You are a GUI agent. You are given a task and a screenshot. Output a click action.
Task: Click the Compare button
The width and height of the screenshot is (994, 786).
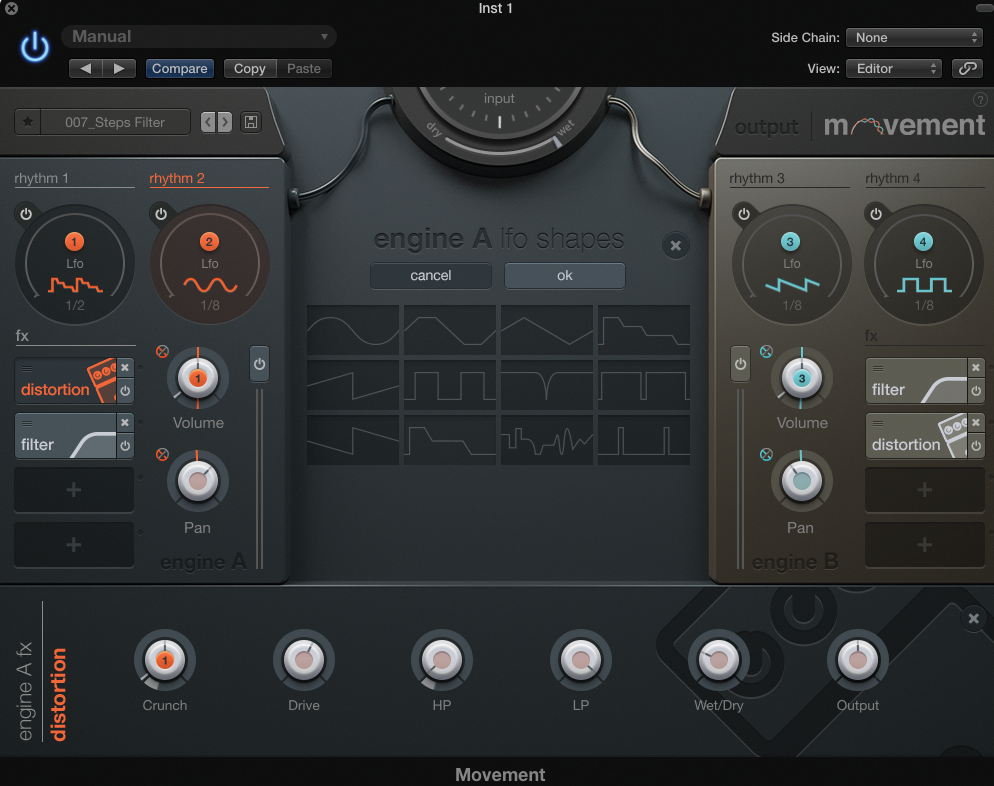point(179,68)
